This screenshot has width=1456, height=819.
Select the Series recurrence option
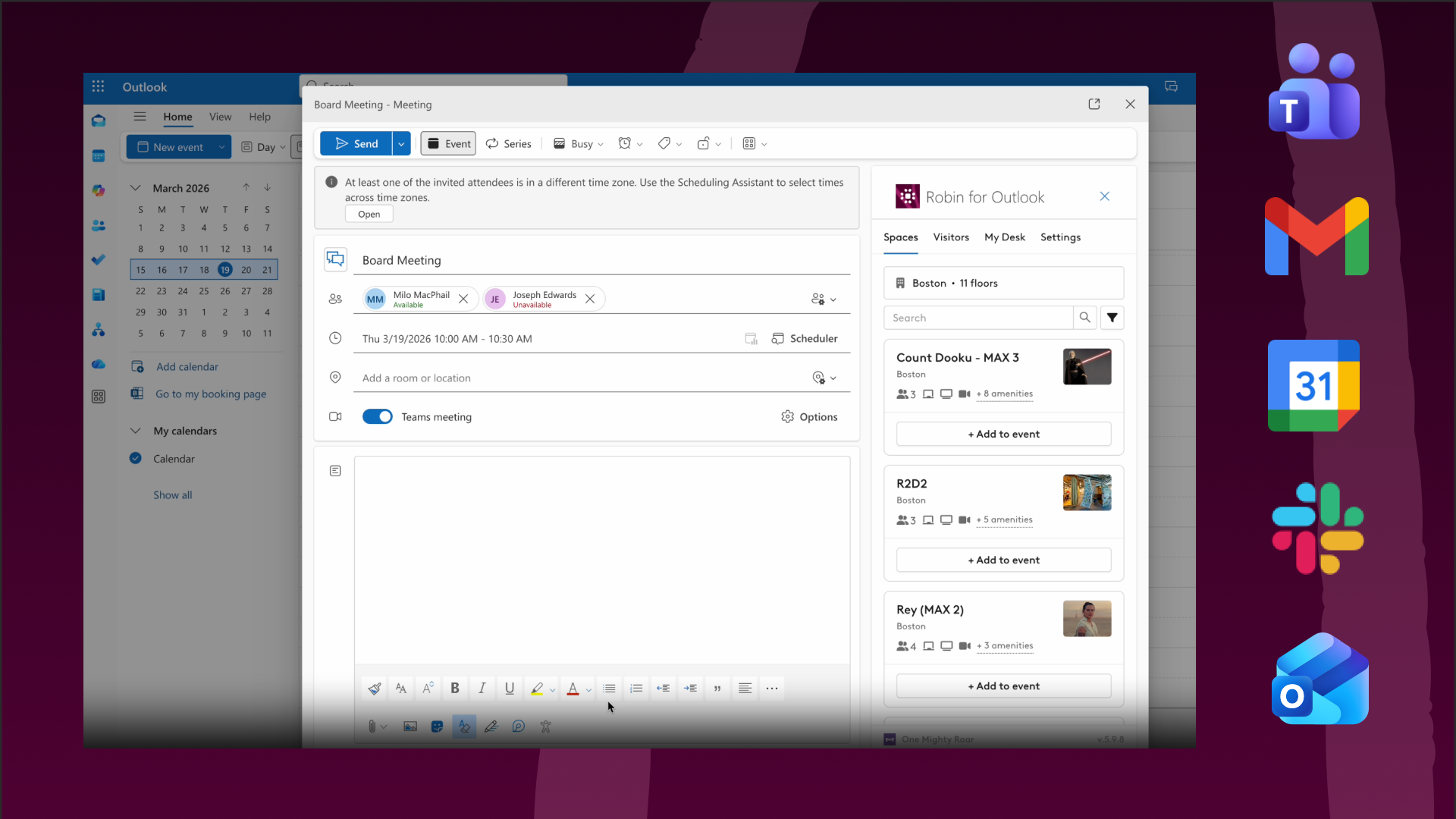pos(509,144)
